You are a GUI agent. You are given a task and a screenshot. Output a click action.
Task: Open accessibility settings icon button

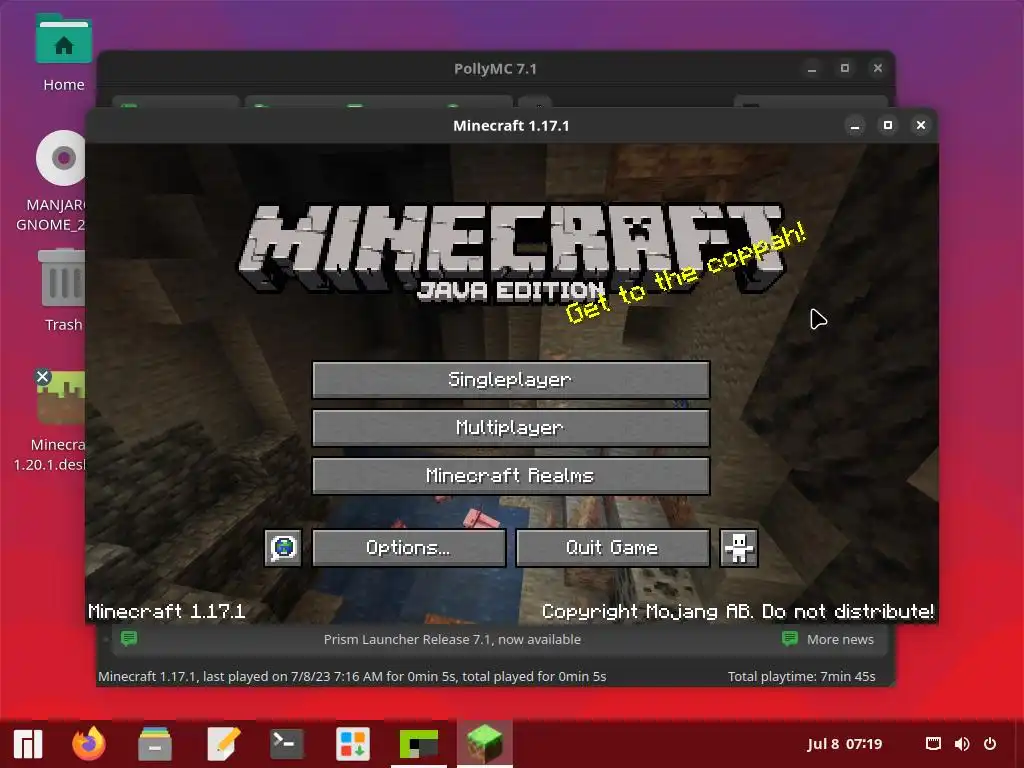(x=739, y=547)
